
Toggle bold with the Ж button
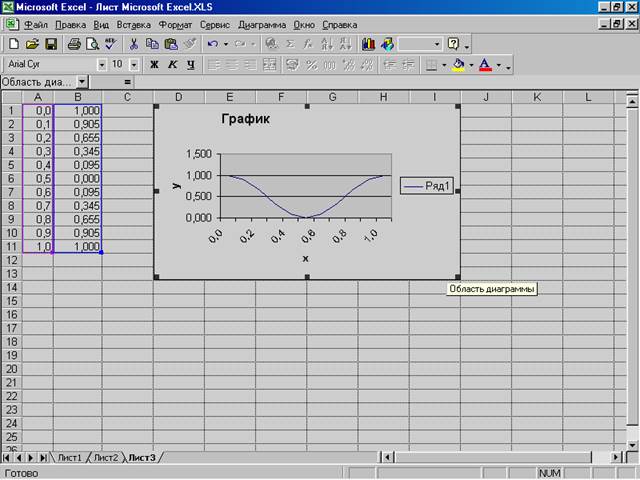[x=154, y=64]
